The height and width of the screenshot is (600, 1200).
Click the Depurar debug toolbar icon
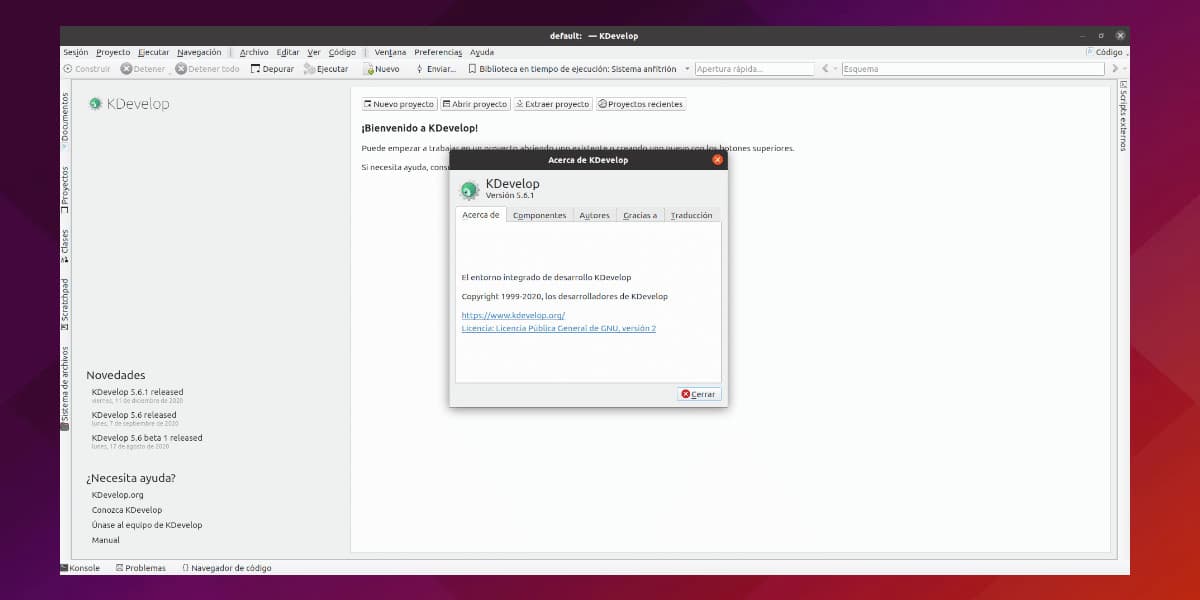256,69
